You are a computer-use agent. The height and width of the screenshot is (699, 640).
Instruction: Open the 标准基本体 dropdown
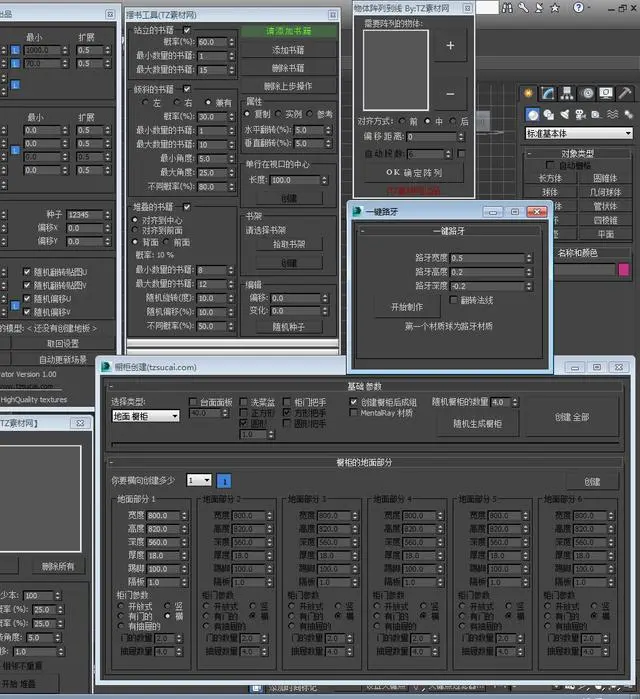pyautogui.click(x=579, y=133)
